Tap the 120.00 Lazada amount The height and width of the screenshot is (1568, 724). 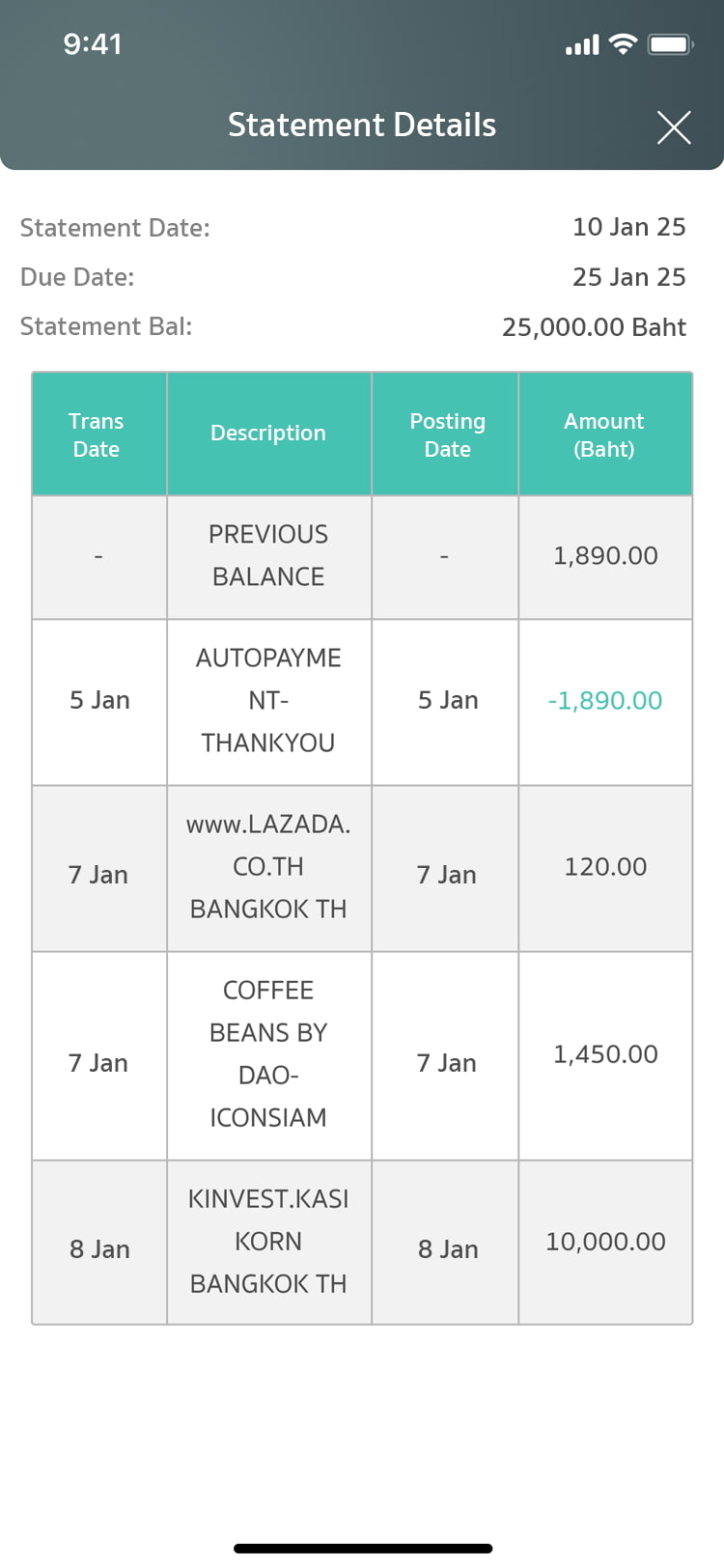pos(605,867)
